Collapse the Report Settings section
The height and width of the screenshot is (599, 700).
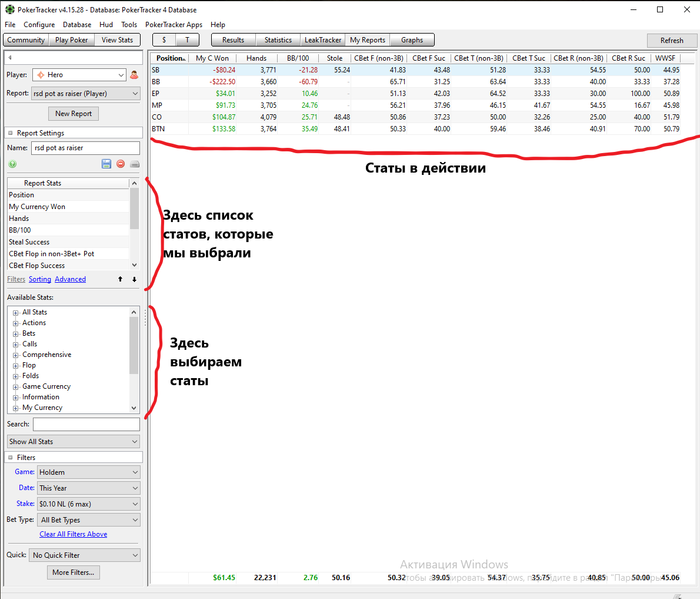click(11, 133)
